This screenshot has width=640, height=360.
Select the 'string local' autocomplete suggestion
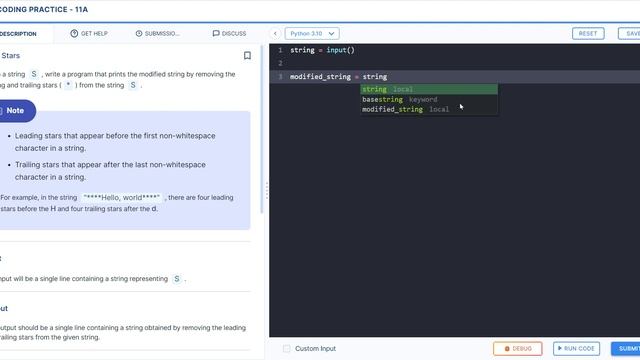[429, 89]
